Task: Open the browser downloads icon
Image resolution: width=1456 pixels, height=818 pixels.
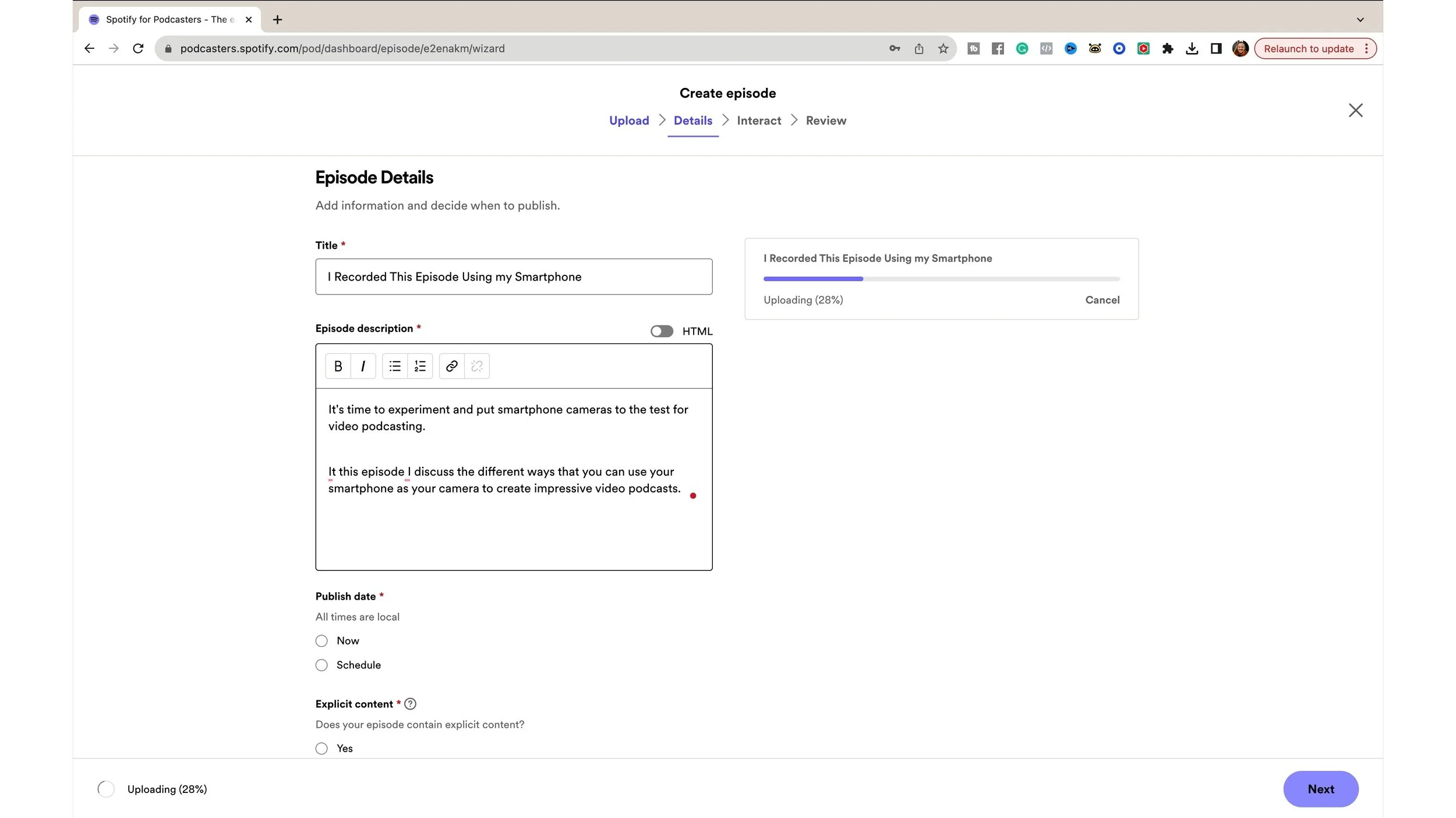Action: pos(1192,48)
